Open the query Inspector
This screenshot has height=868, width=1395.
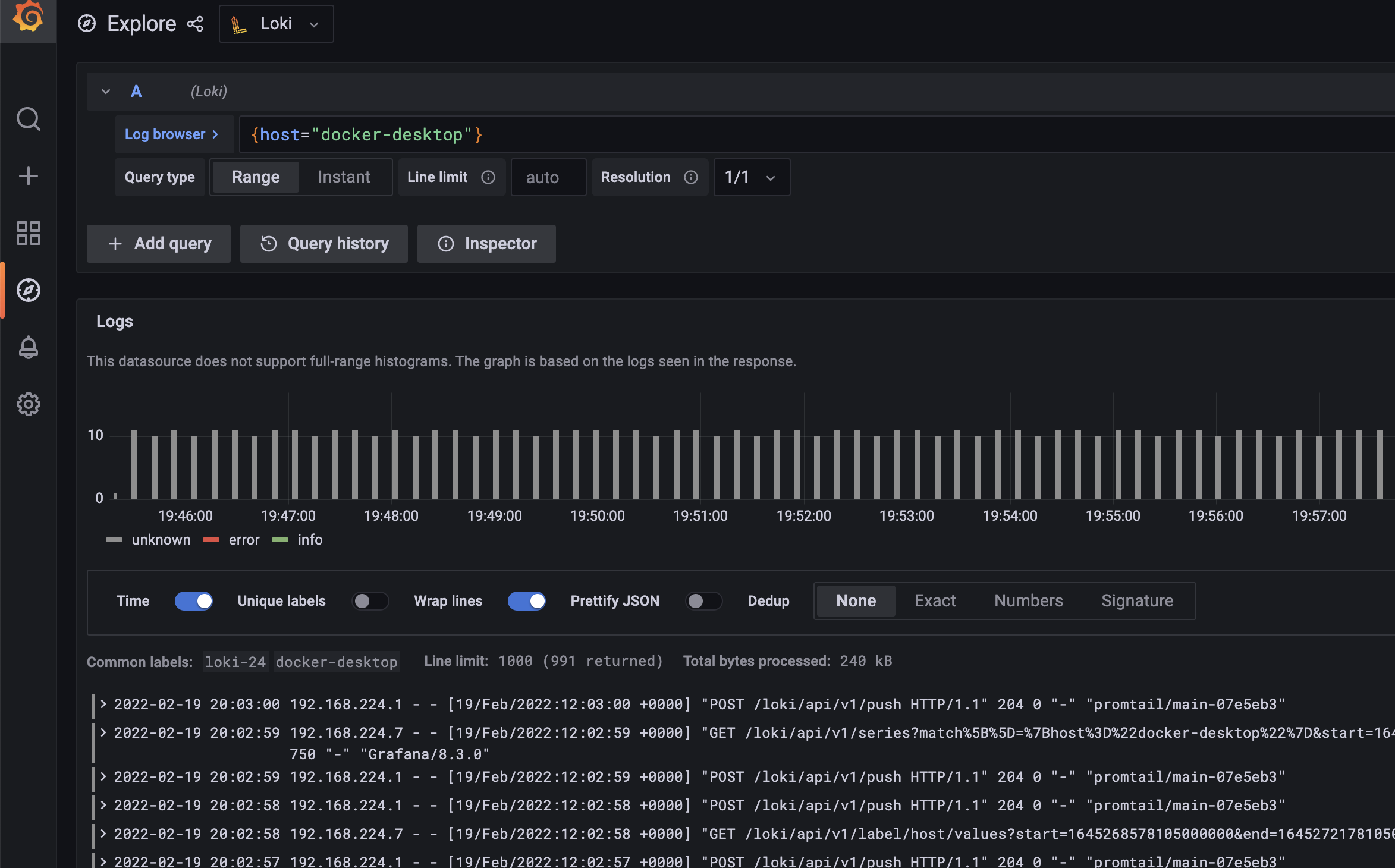point(486,244)
